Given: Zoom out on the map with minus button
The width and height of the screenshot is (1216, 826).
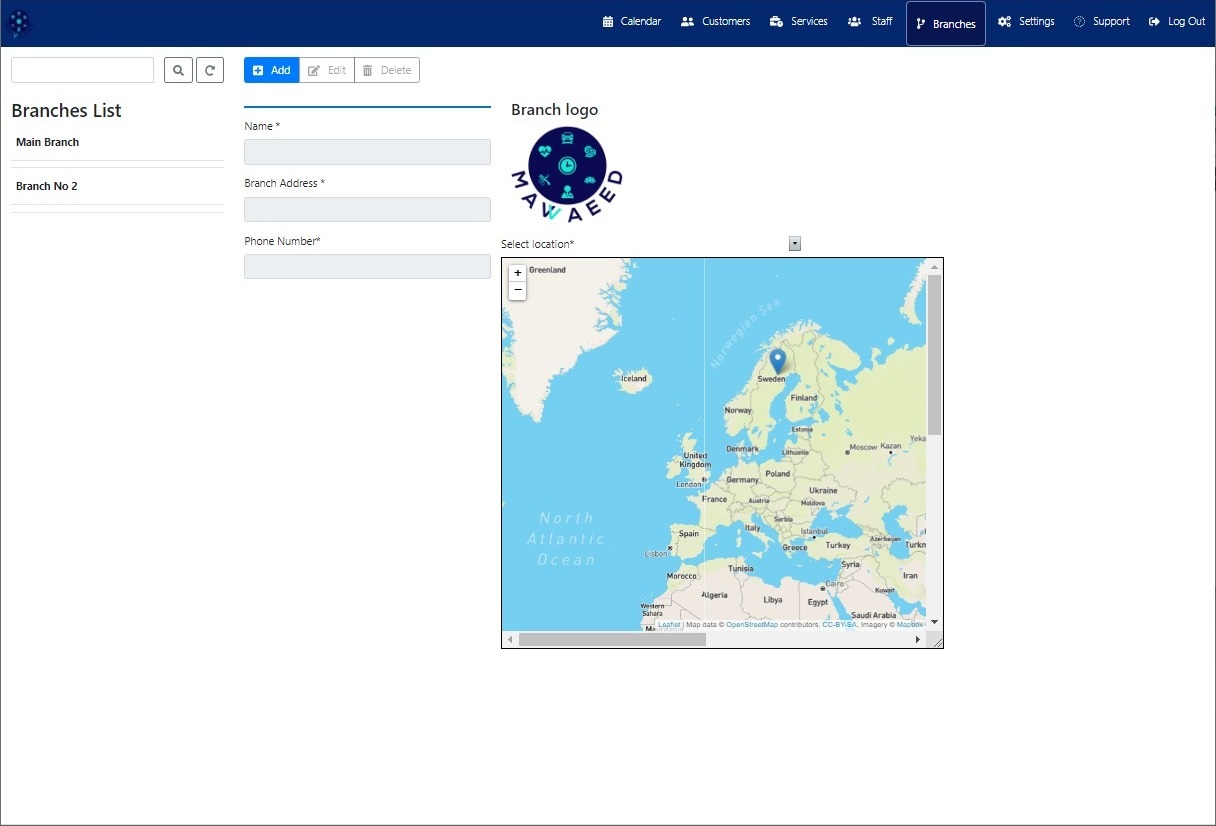Looking at the screenshot, I should pyautogui.click(x=517, y=290).
